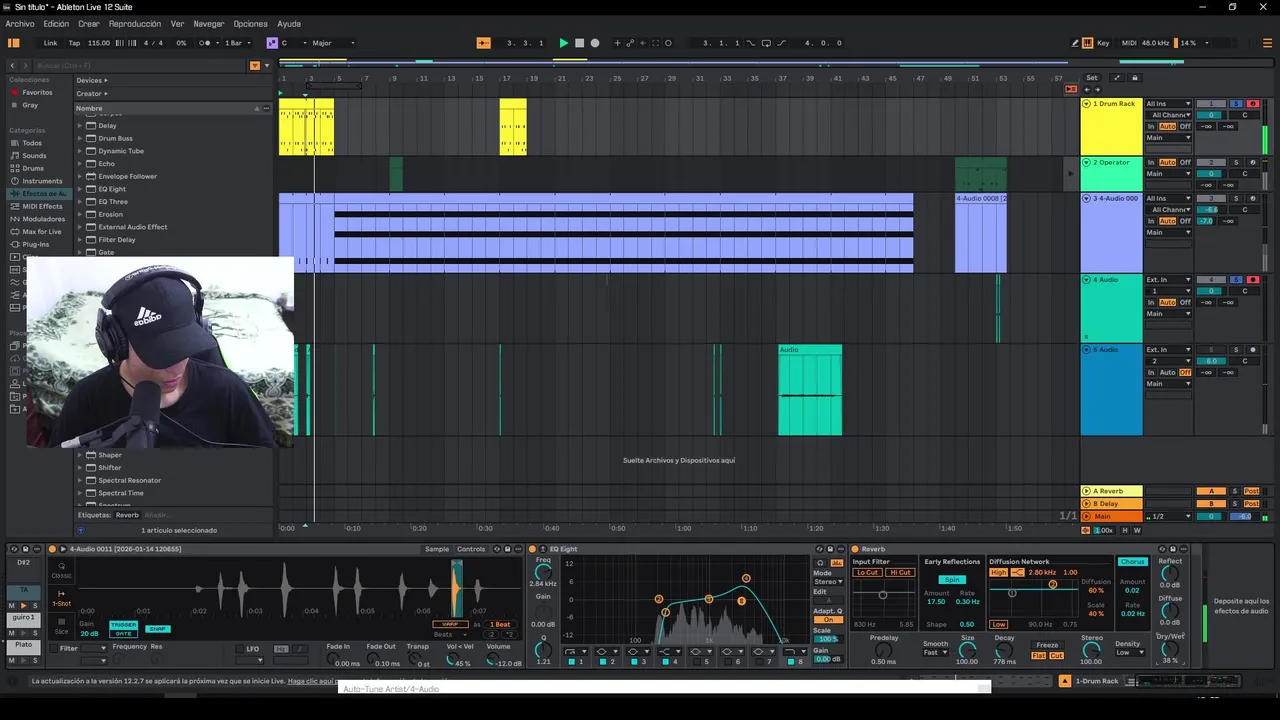The image size is (1280, 720).
Task: Open the Reproducción menu
Action: (135, 24)
